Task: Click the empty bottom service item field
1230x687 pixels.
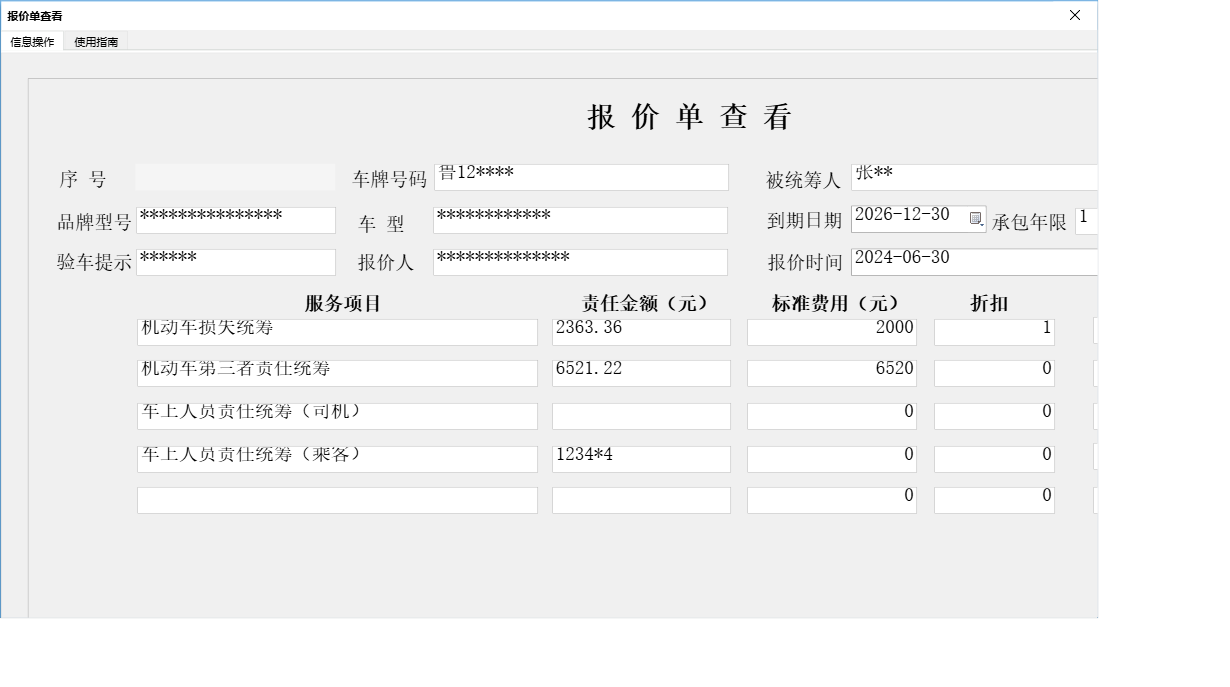Action: click(337, 499)
